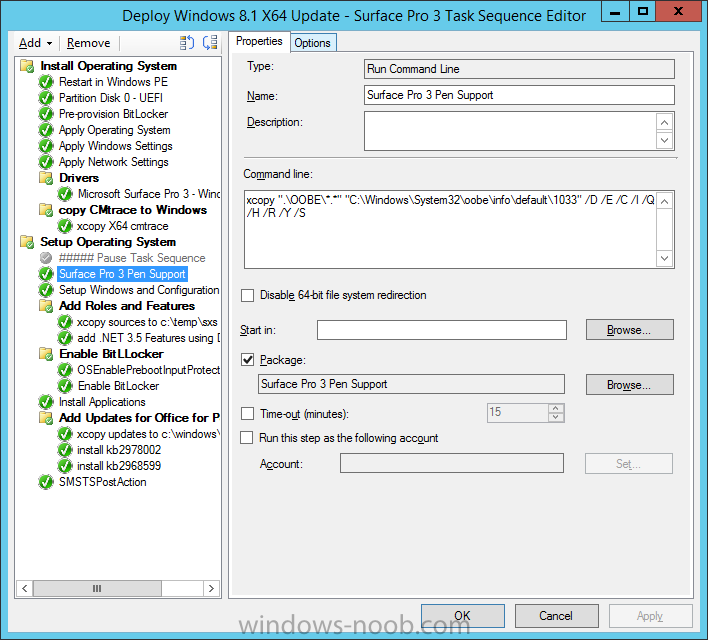Click check icon beside OSEnablePrebootInputProtect step
This screenshot has width=708, height=640.
coord(65,370)
